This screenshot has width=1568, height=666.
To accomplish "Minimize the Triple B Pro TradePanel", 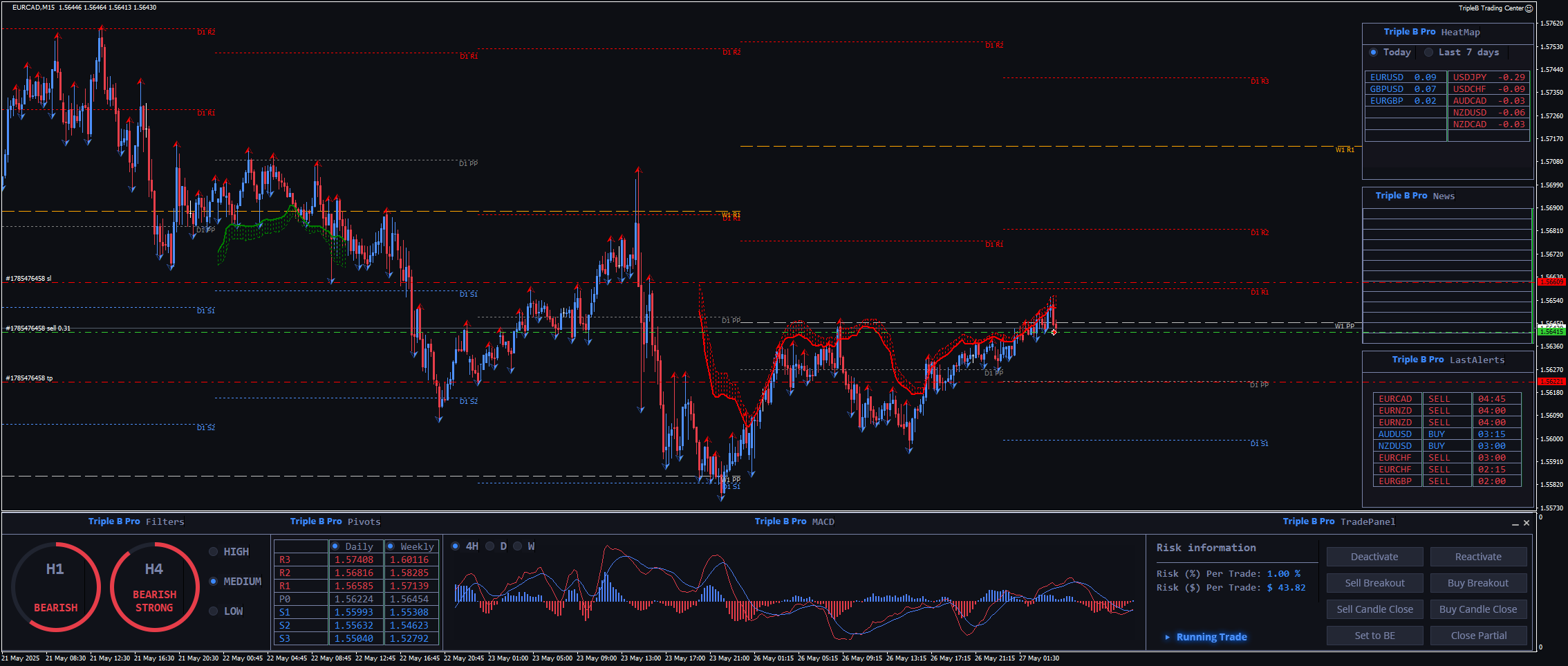I will click(1515, 524).
